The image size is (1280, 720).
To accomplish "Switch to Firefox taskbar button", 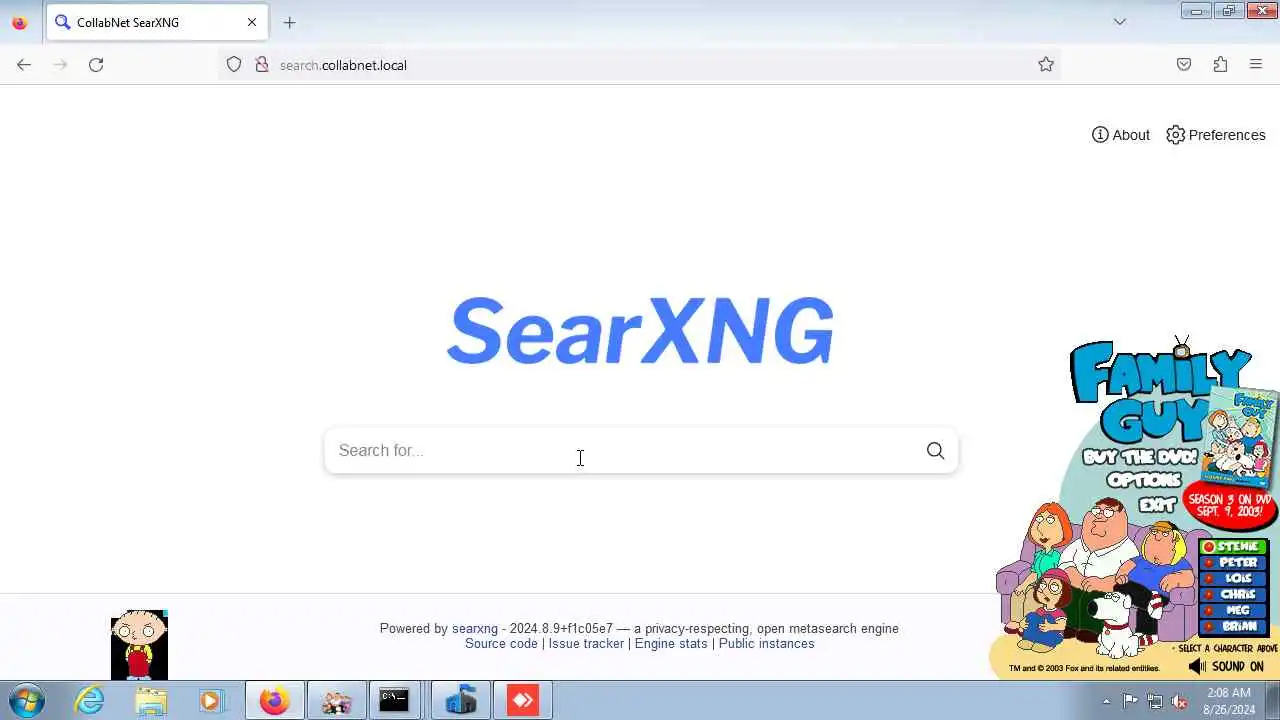I will [274, 701].
